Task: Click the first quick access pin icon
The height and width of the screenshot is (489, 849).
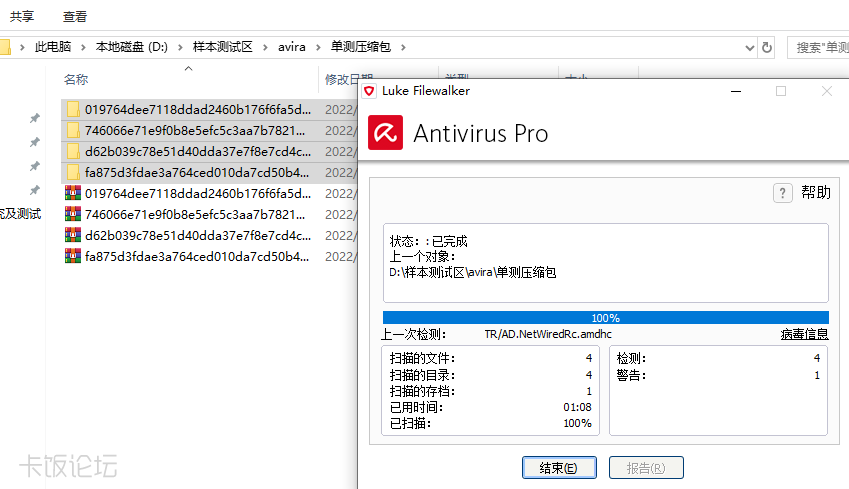Action: click(34, 118)
